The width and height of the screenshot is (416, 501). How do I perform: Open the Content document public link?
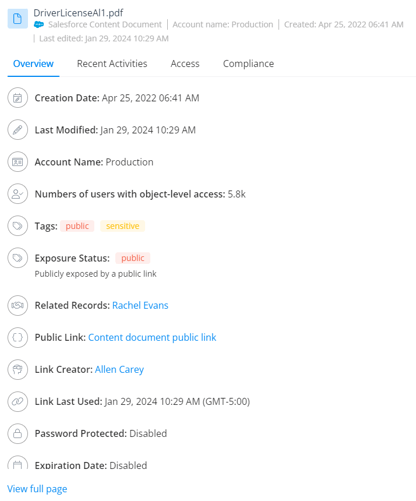click(x=152, y=337)
